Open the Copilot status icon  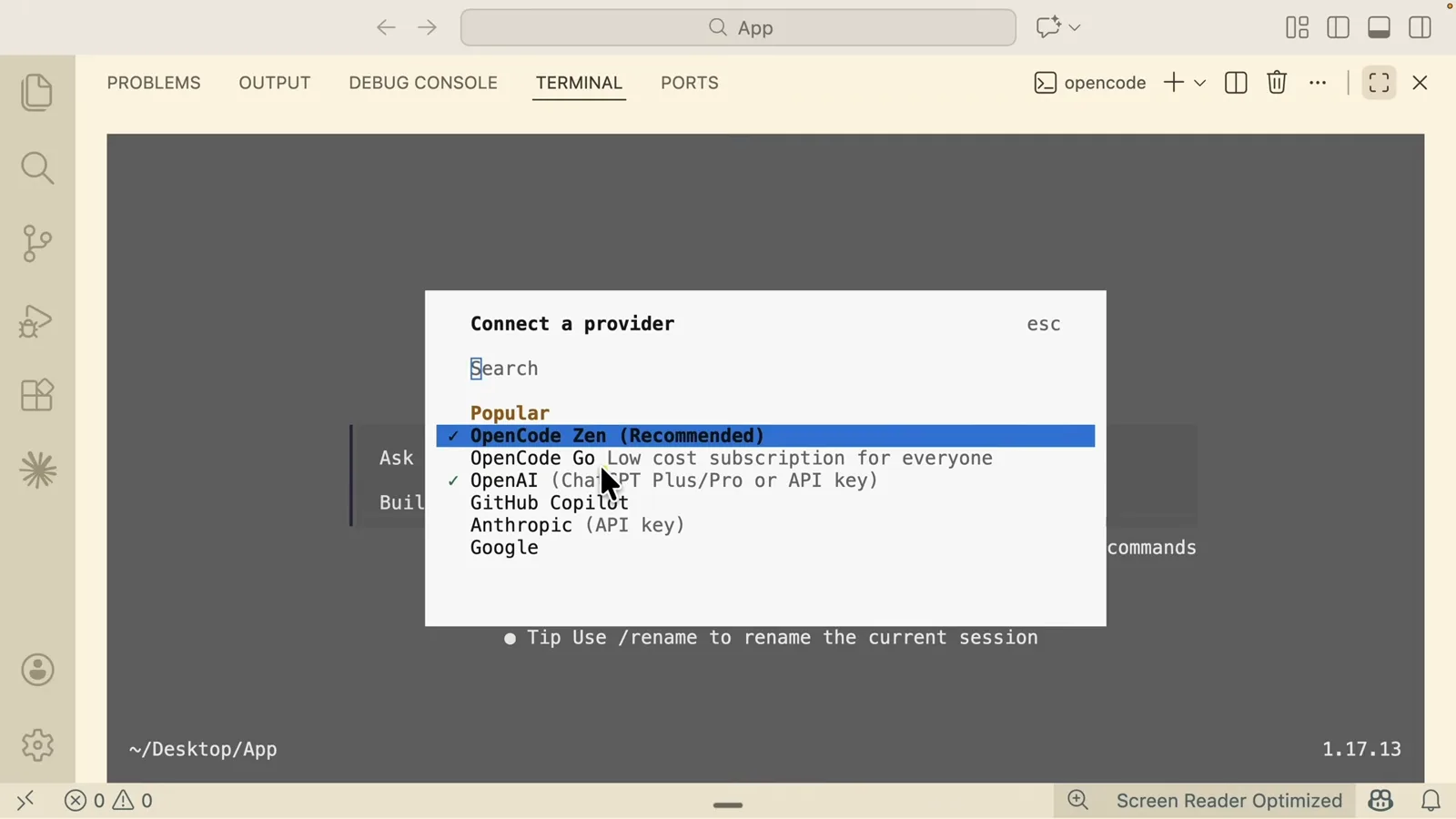[1380, 801]
